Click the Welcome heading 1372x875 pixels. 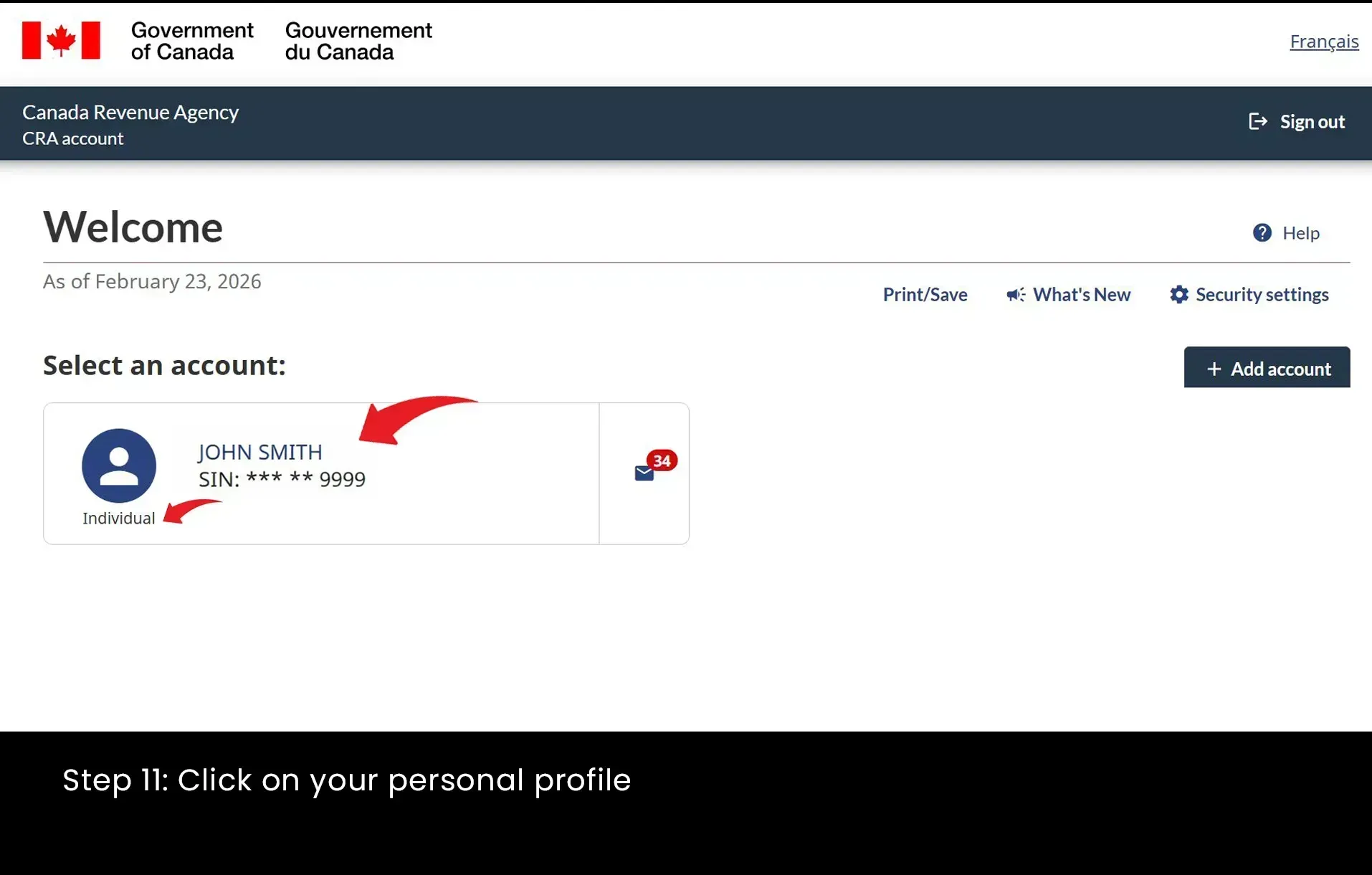(133, 227)
